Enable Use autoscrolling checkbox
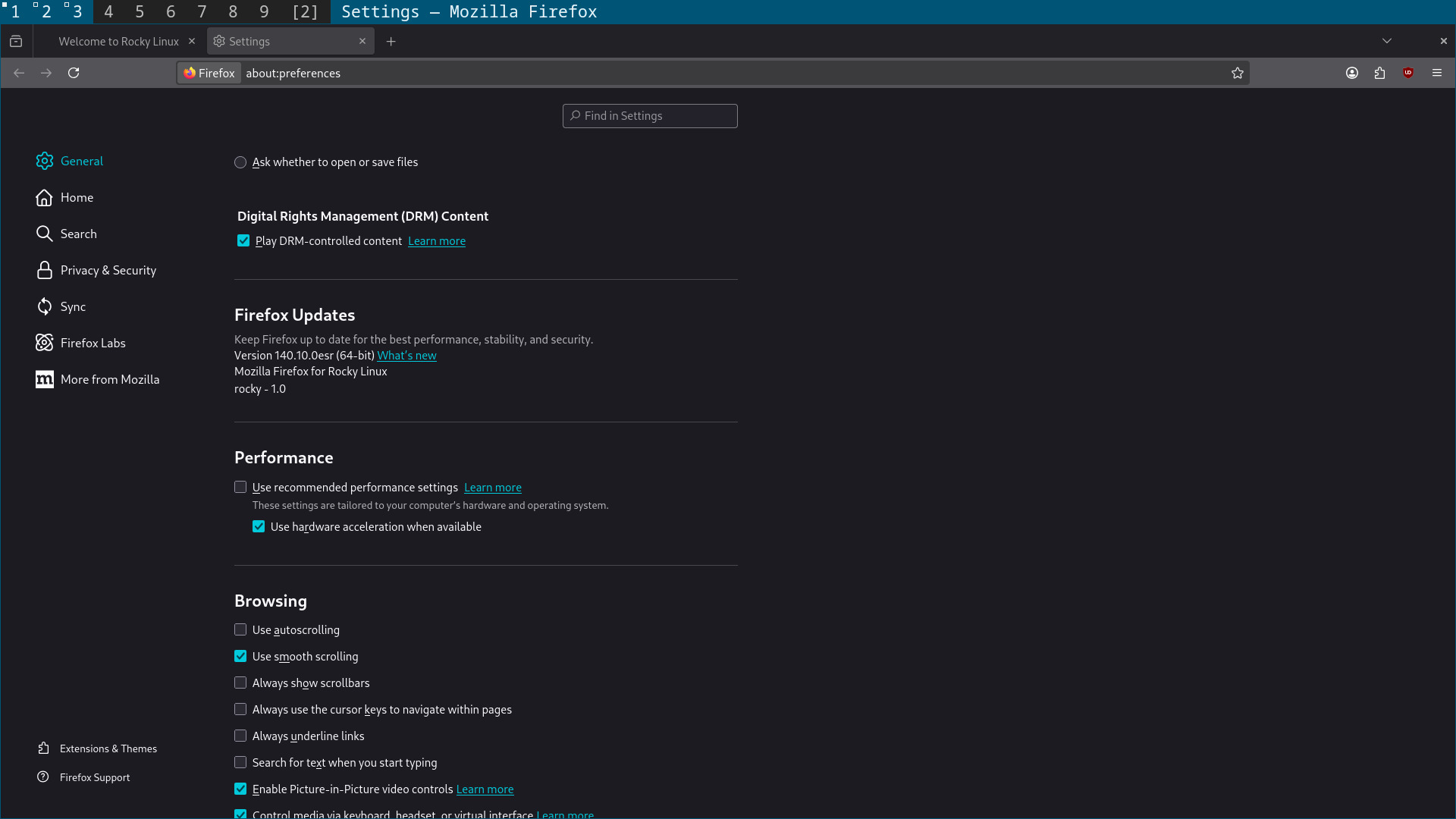This screenshot has width=1456, height=819. point(240,629)
